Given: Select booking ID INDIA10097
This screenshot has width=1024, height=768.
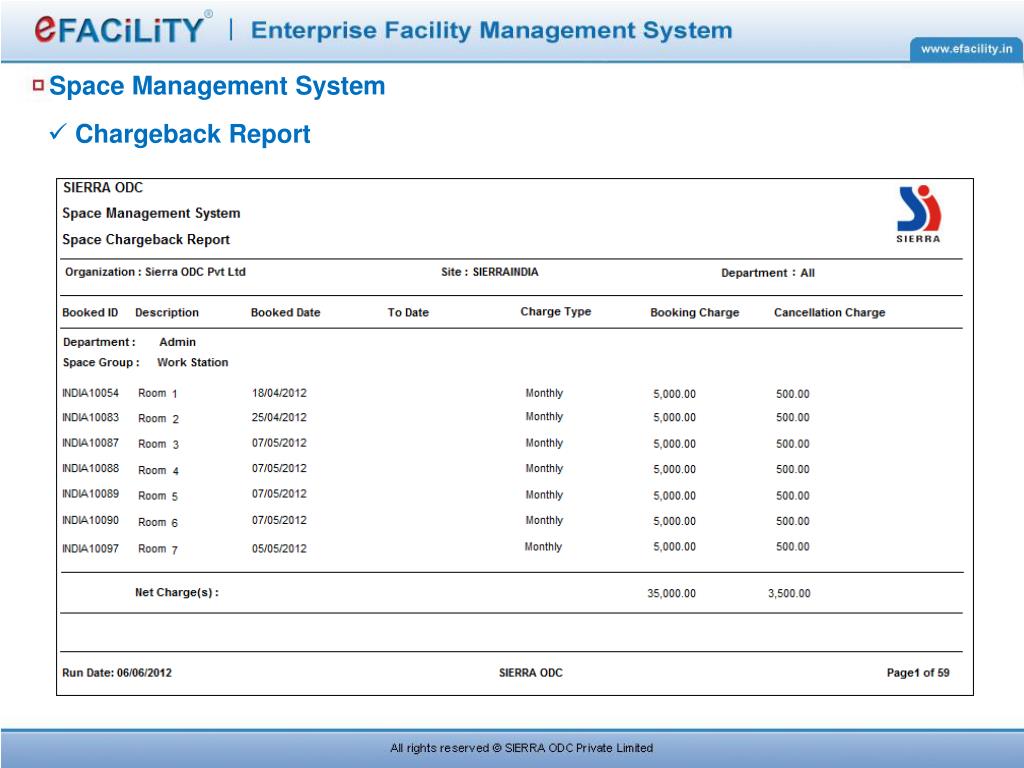Looking at the screenshot, I should (90, 549).
